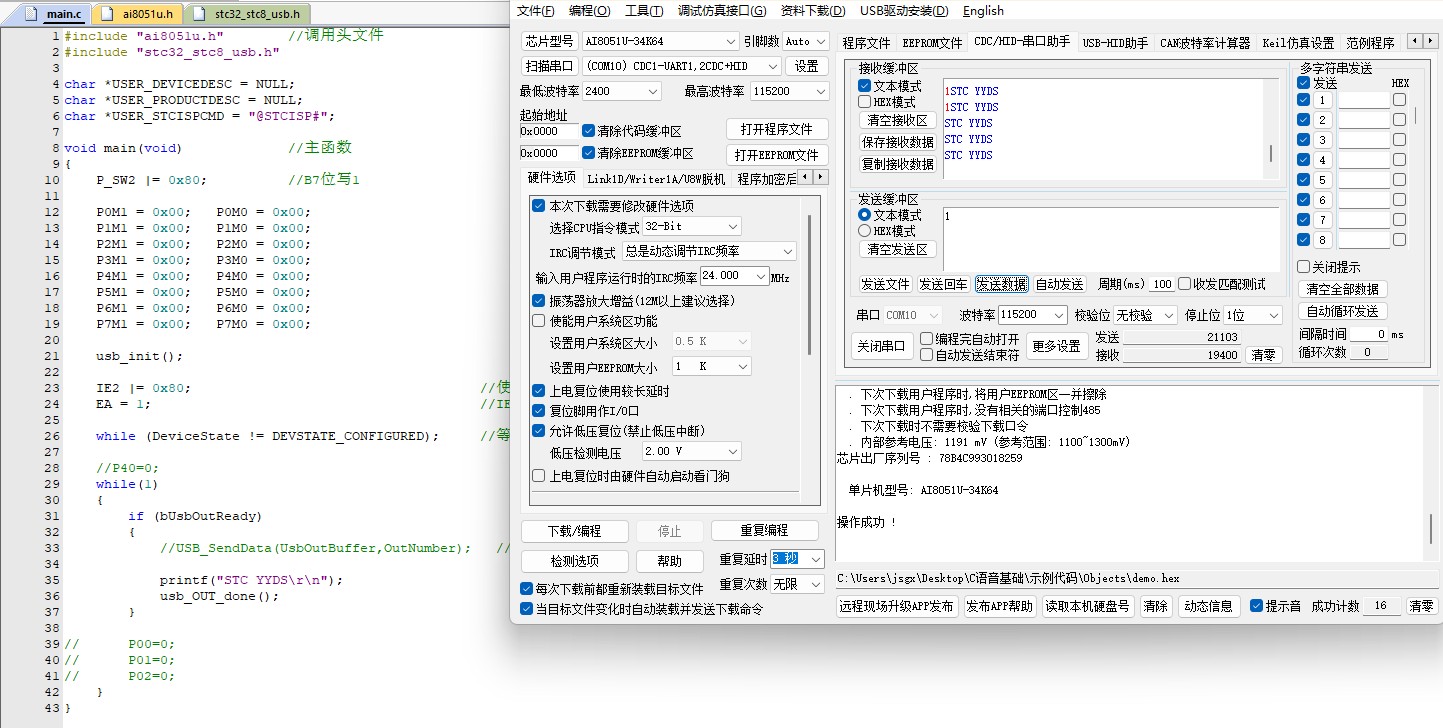Select HEX模式 radio in the send buffer

pos(865,231)
